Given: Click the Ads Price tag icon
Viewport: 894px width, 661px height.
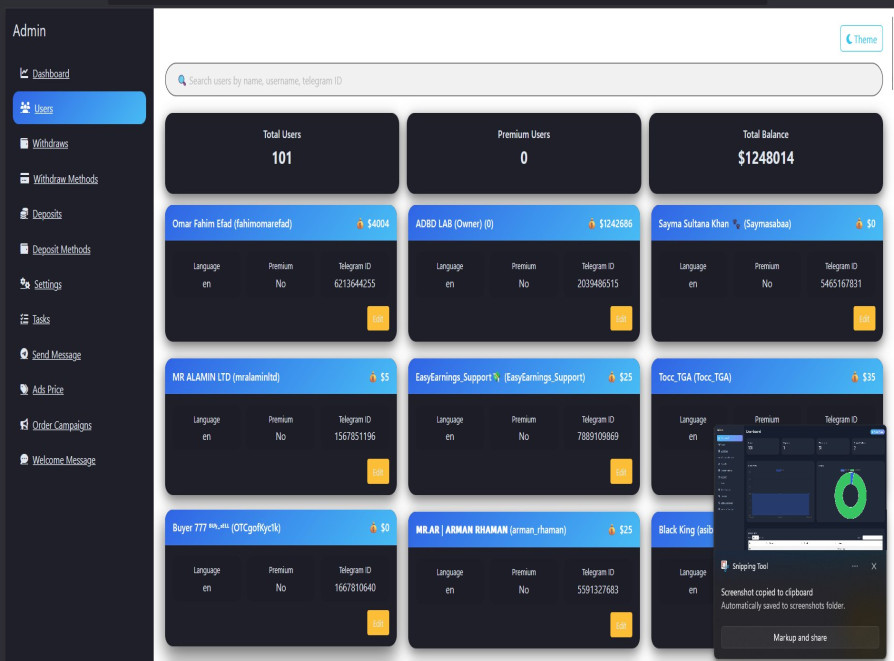Looking at the screenshot, I should click(24, 390).
